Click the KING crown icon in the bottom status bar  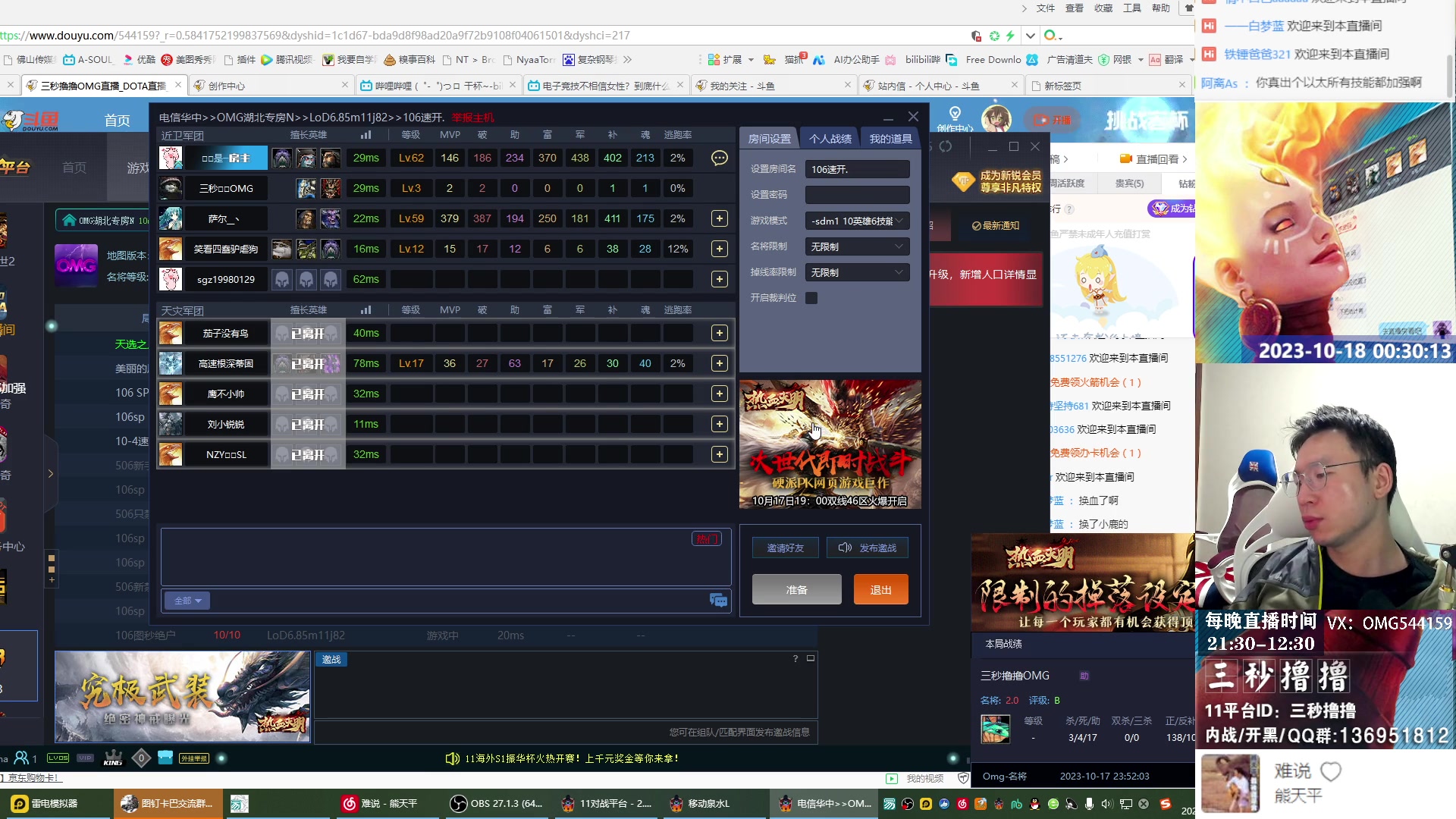[x=113, y=758]
